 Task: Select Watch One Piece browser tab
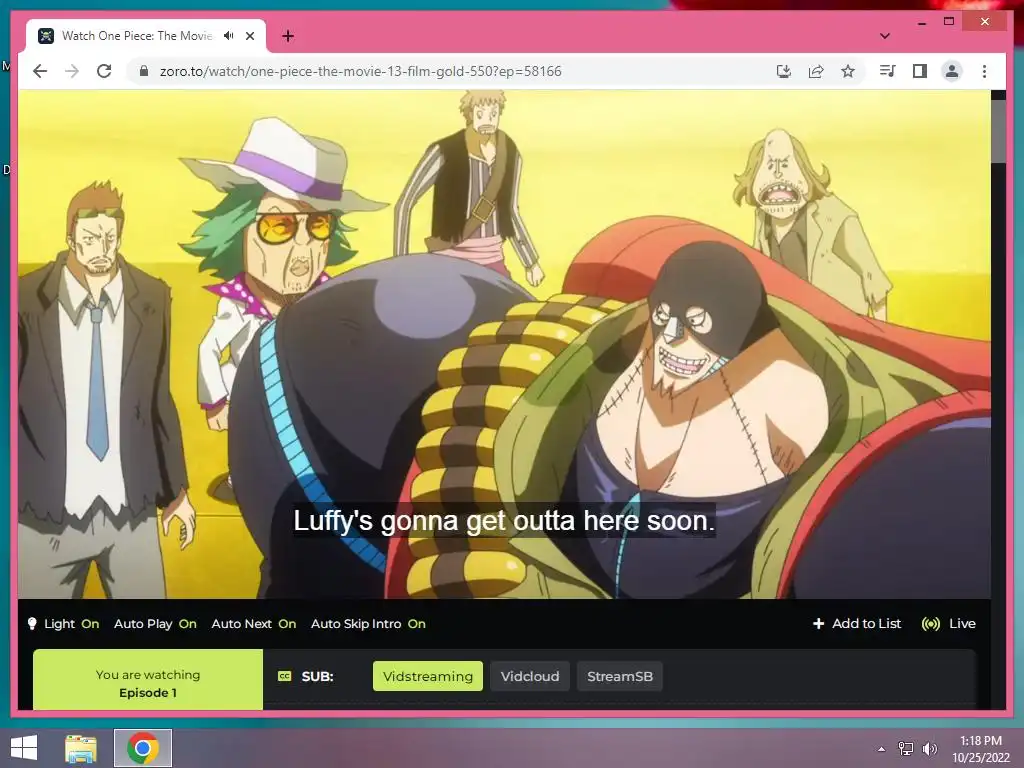[146, 36]
